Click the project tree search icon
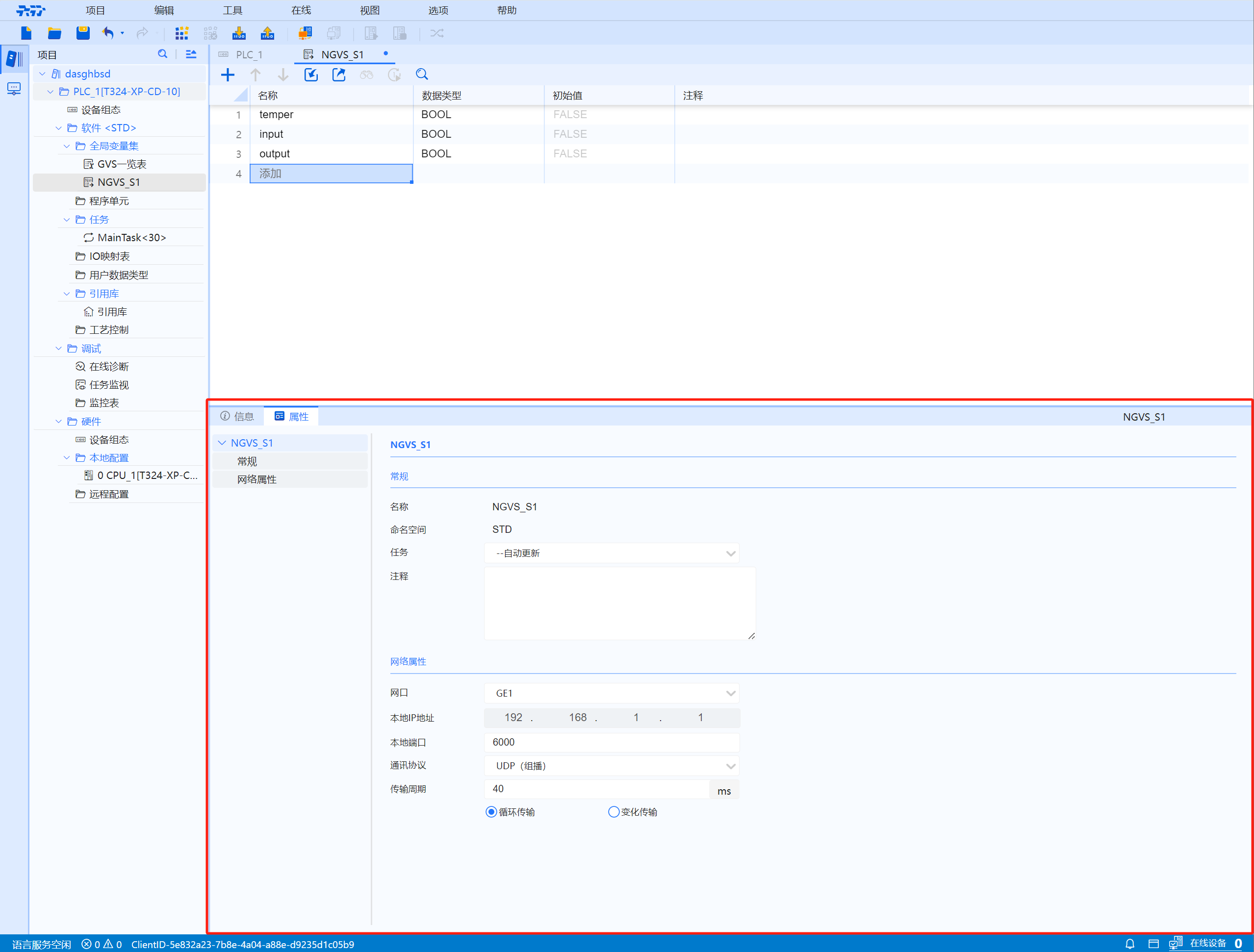The width and height of the screenshot is (1254, 952). [x=163, y=54]
